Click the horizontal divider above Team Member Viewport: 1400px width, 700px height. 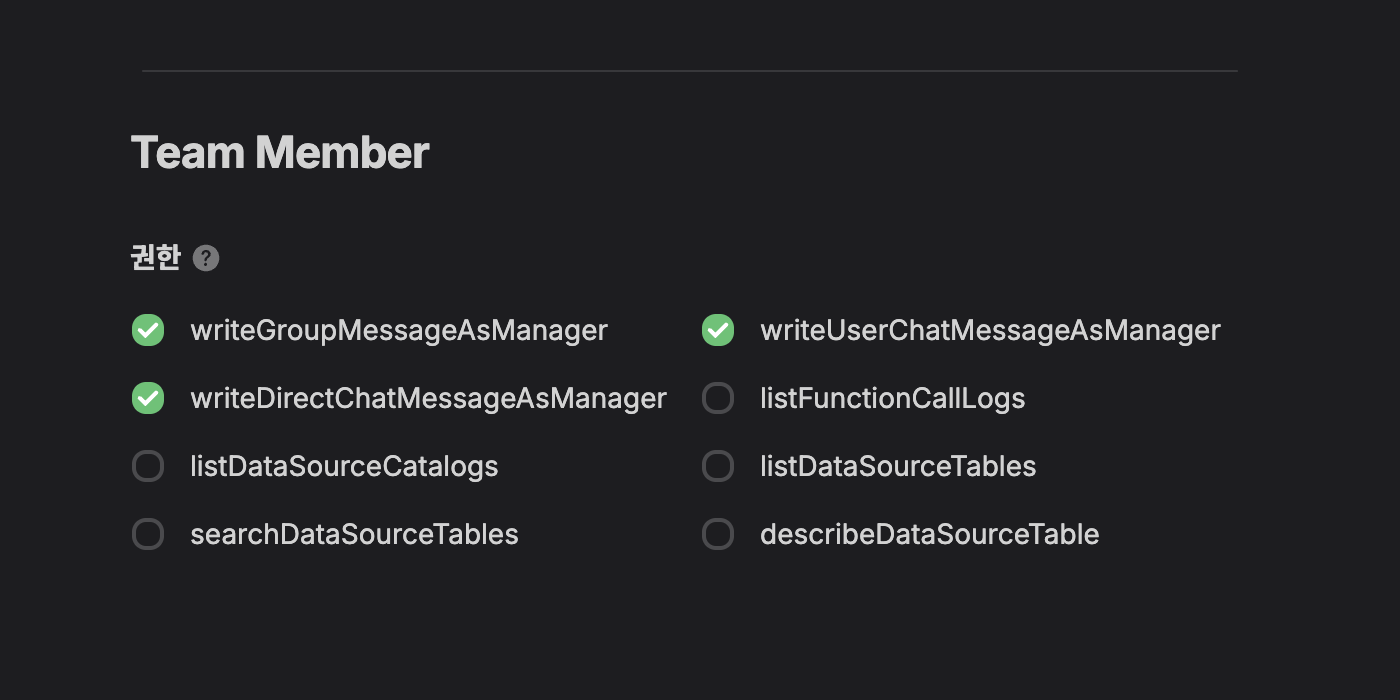[690, 71]
